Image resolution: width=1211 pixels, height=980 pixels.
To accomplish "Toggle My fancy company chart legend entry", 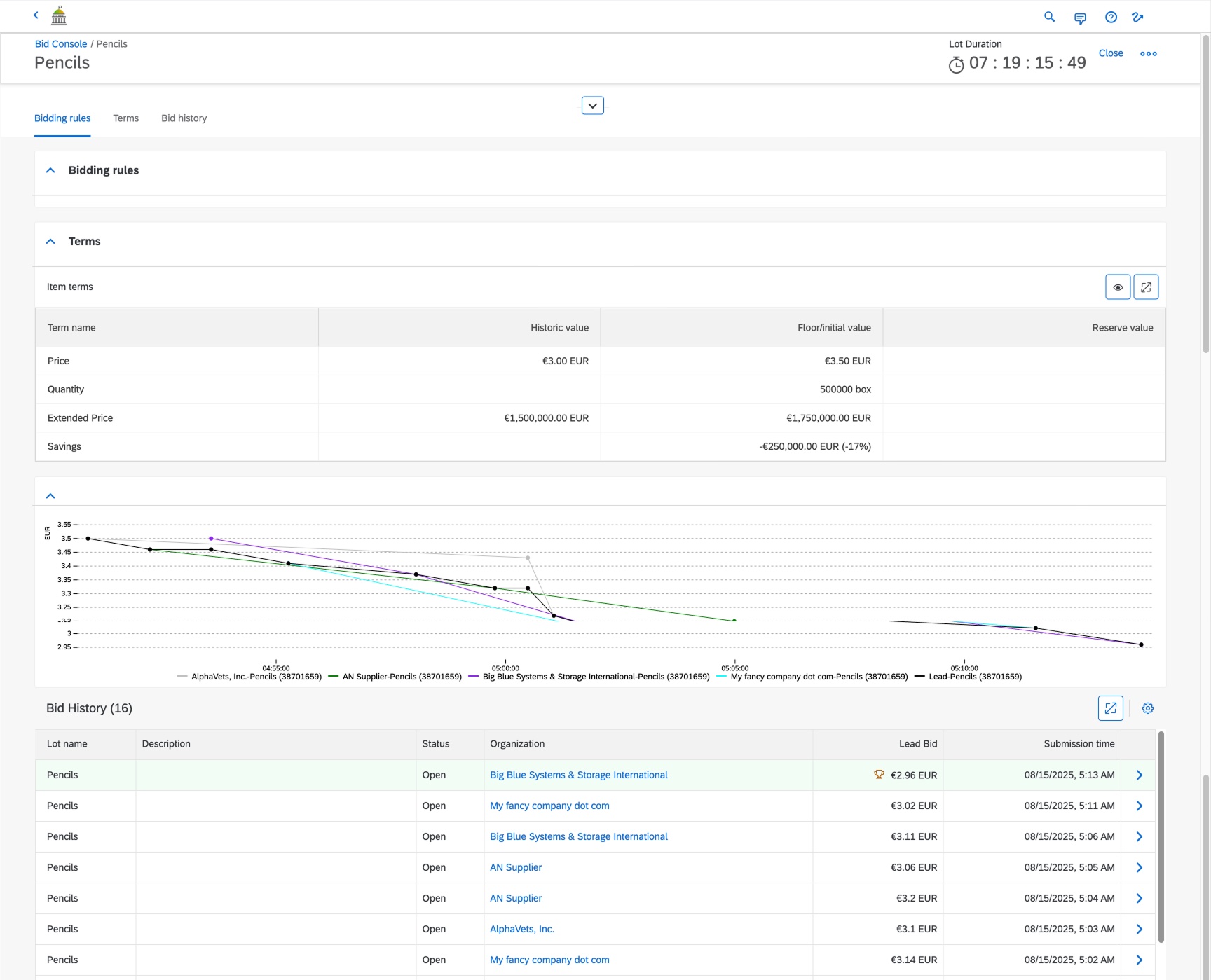I will pos(812,677).
